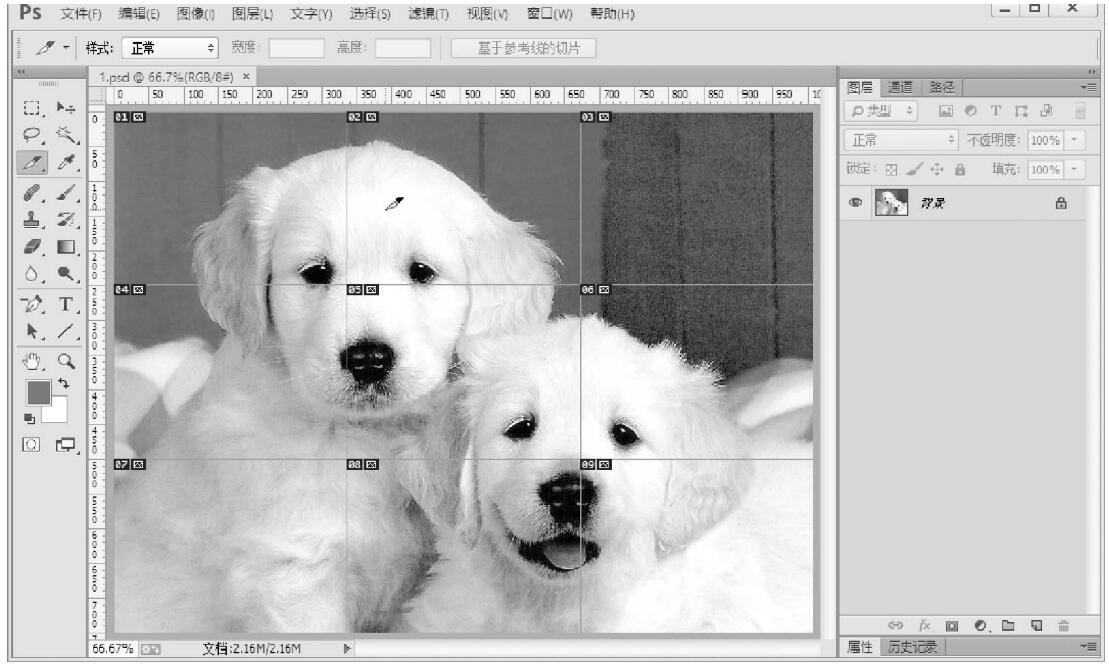Viewport: 1109px width, 665px height.
Task: Select the Rectangular Marquee tool
Action: tap(31, 107)
